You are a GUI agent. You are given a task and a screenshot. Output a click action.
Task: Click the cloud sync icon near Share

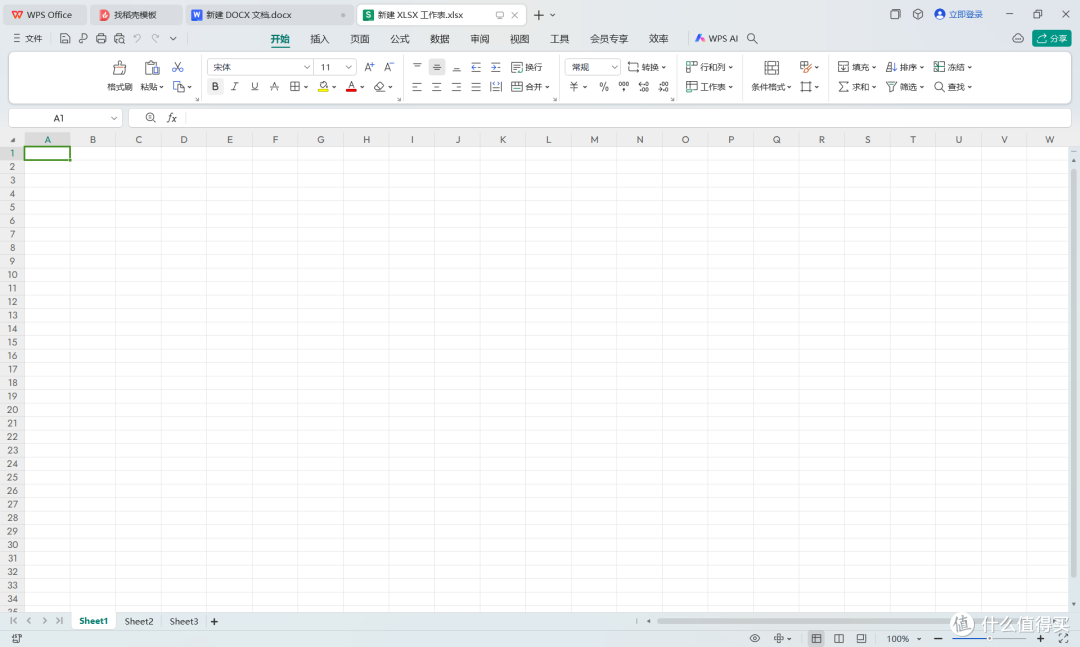click(x=1018, y=39)
